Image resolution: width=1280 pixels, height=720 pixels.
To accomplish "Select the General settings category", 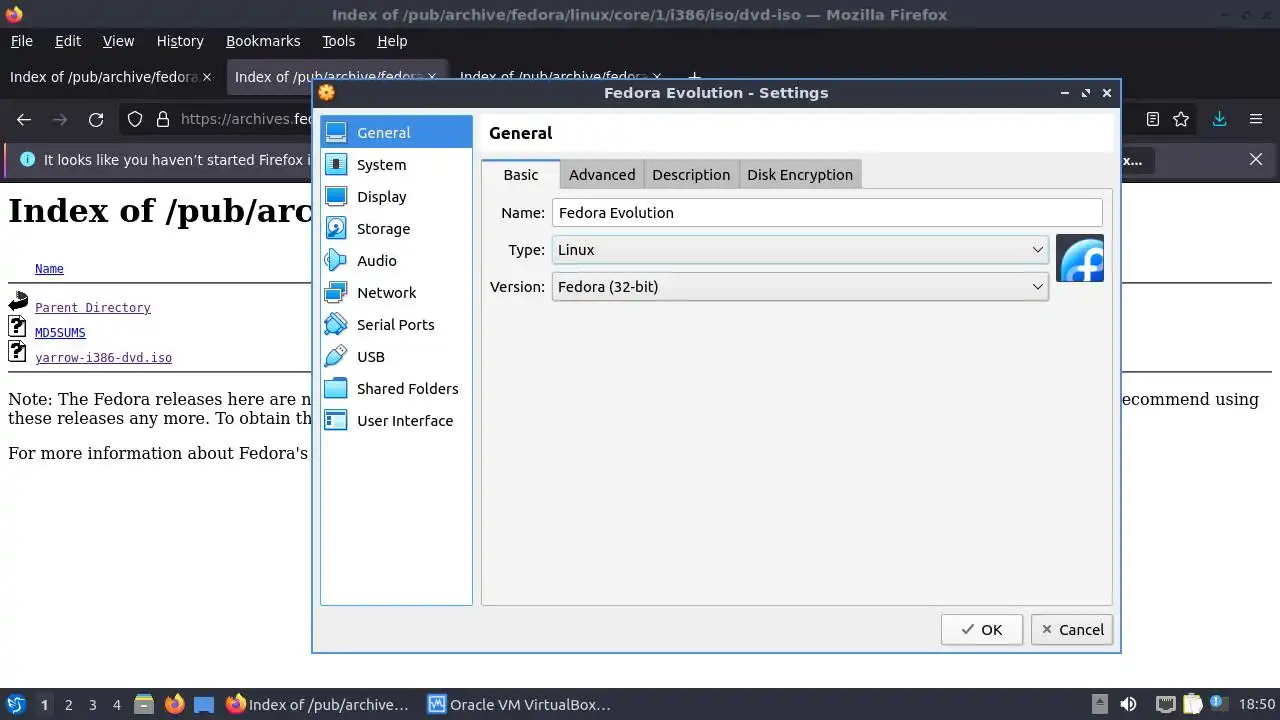I will 396,133.
